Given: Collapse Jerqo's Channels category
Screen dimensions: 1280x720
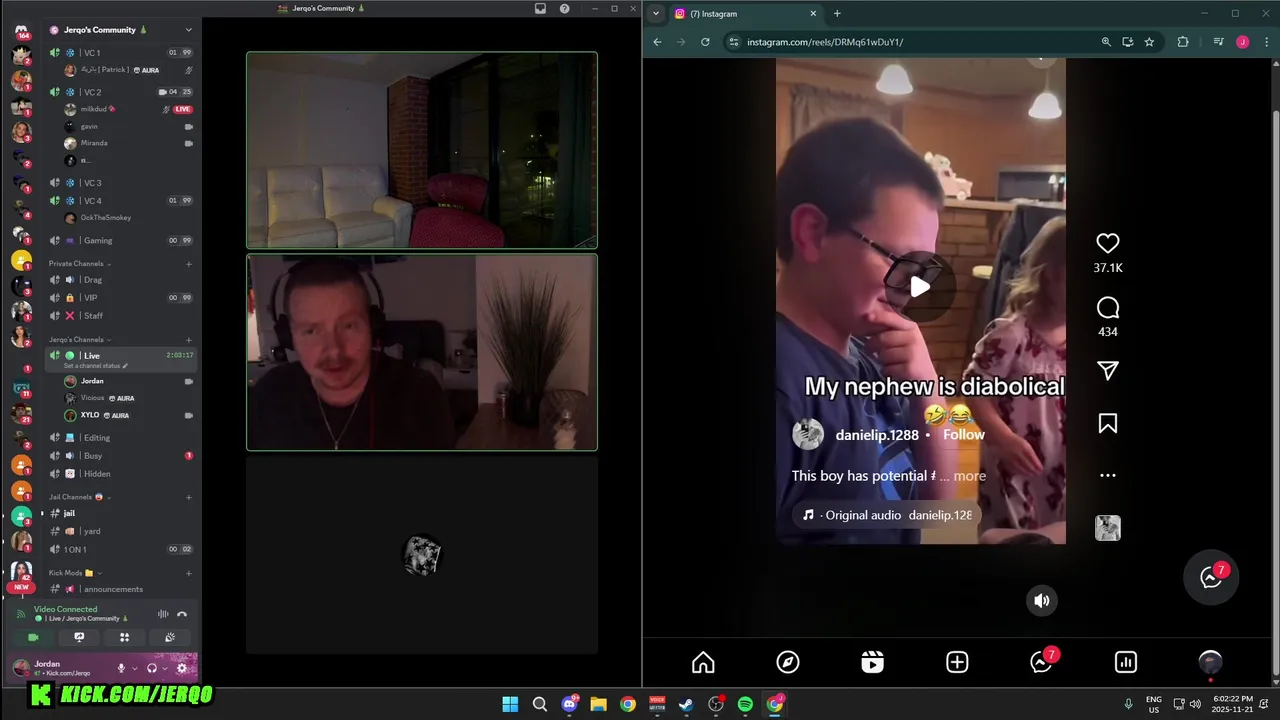Looking at the screenshot, I should click(80, 340).
